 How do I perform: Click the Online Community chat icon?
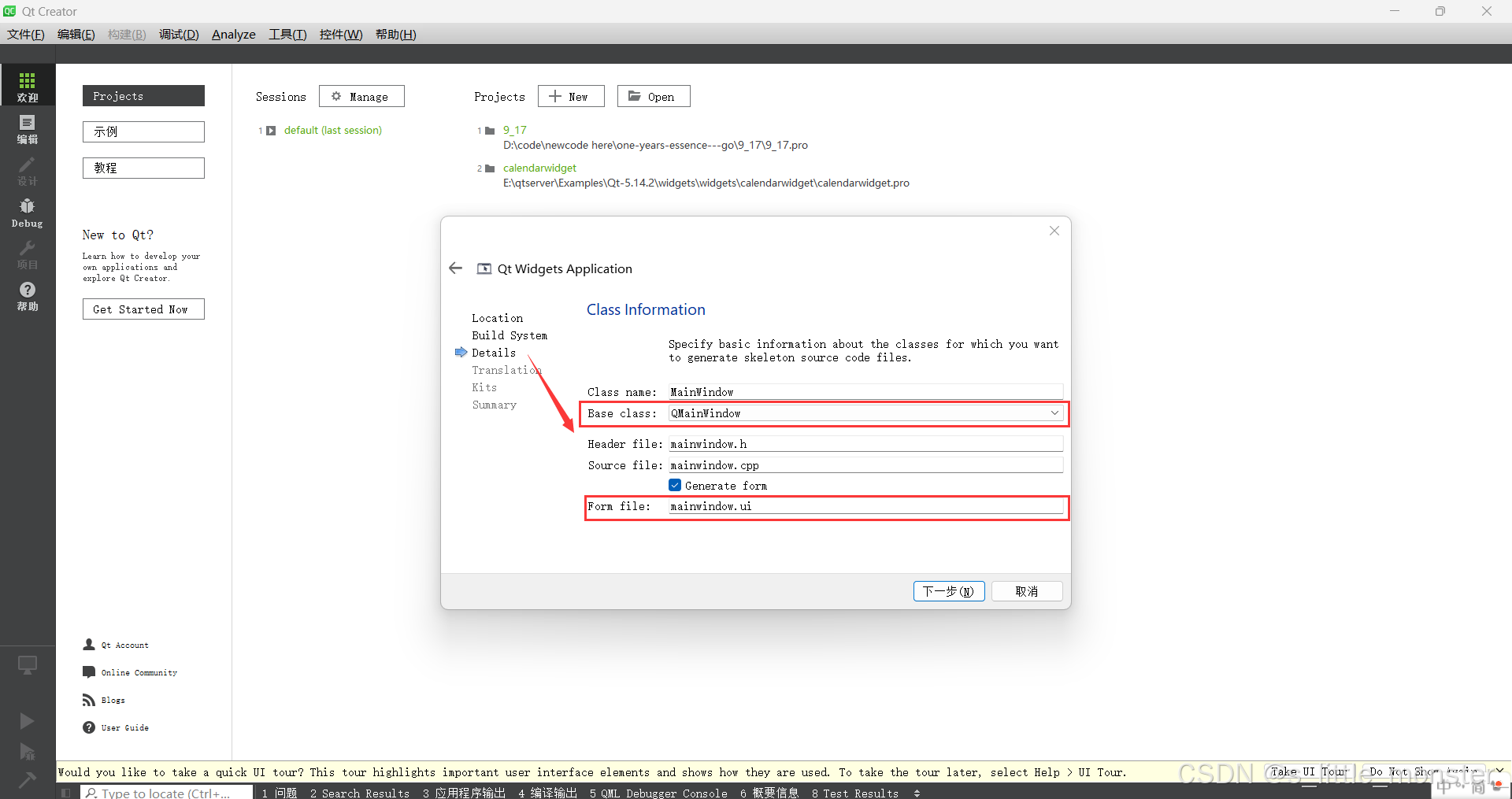coord(89,672)
